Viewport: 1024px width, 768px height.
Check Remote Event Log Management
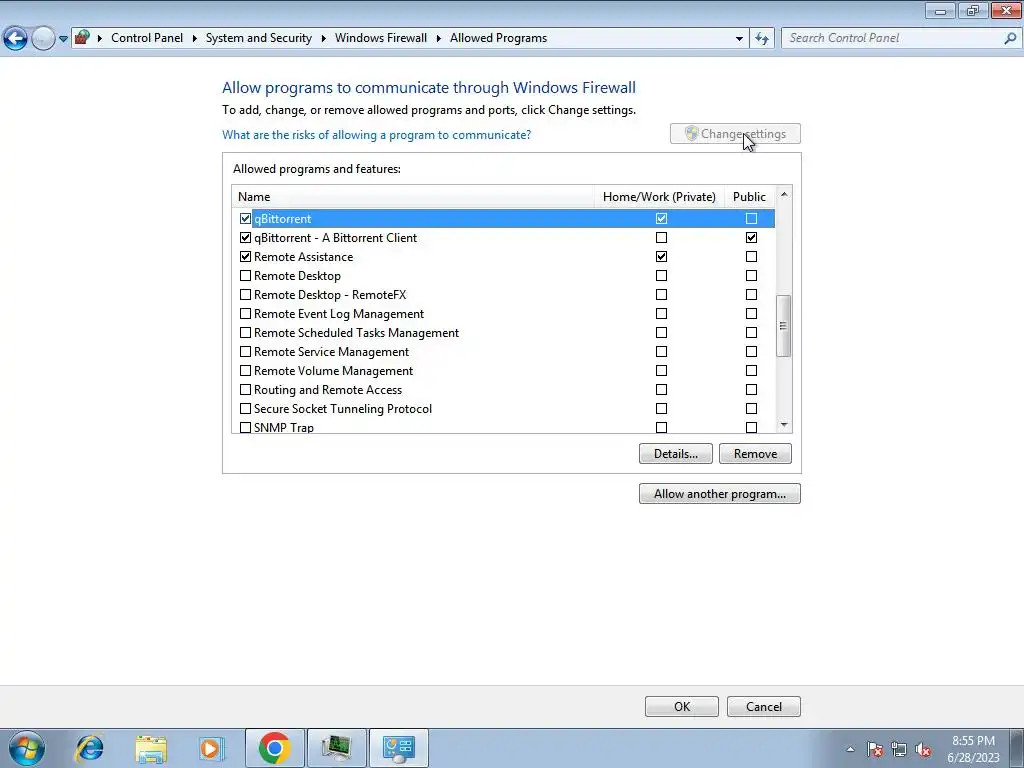pyautogui.click(x=246, y=313)
